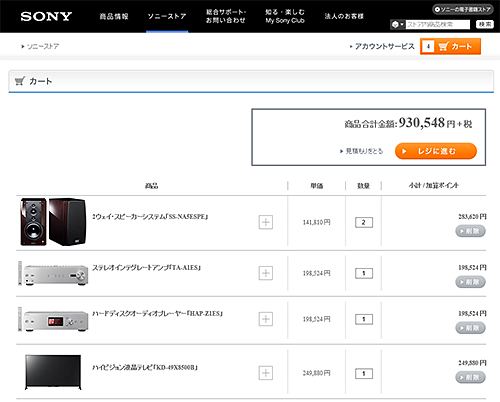This screenshot has width=500, height=402.
Task: Expand details for HAP-Z1ES player row
Action: (266, 319)
